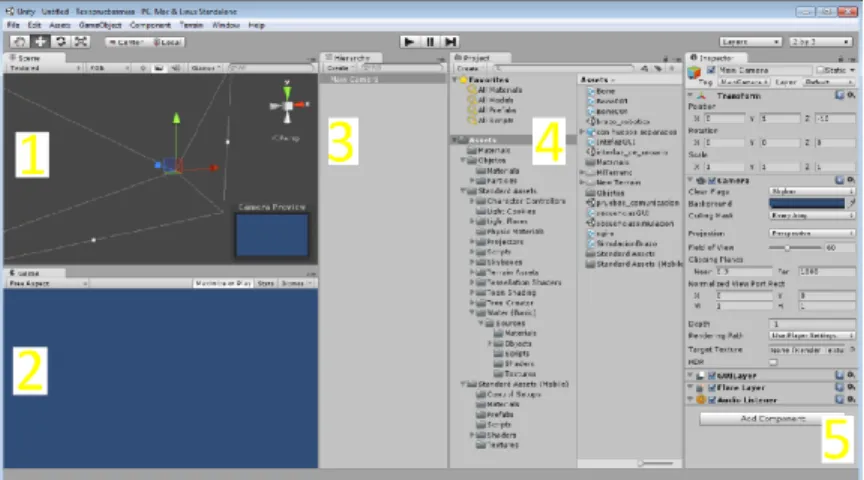
Task: Toggle GUILayer enabled checkbox
Action: tap(712, 375)
